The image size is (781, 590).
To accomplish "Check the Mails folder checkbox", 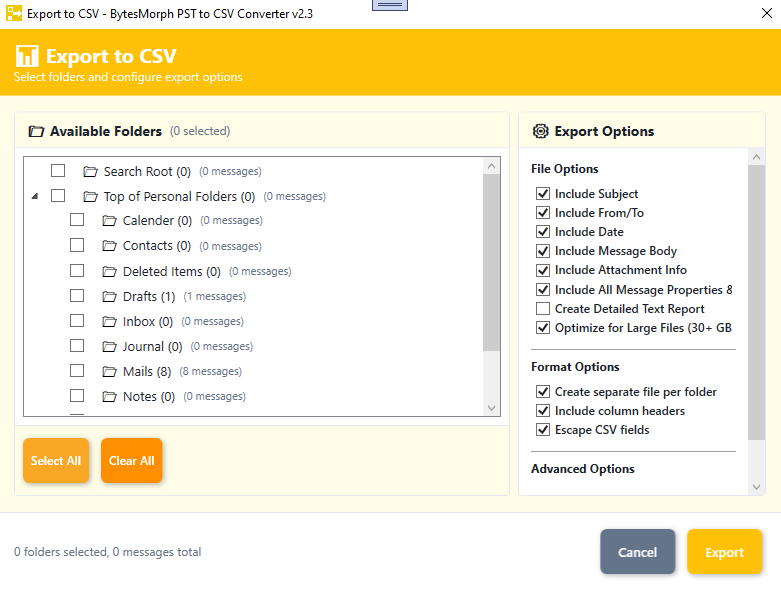I will click(77, 370).
